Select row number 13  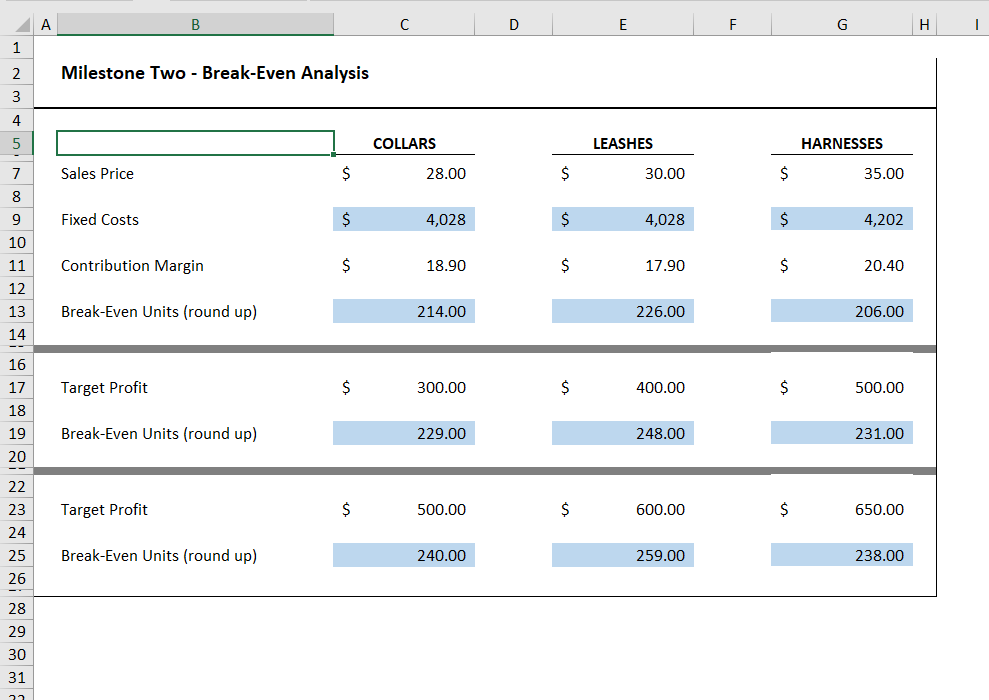[17, 311]
